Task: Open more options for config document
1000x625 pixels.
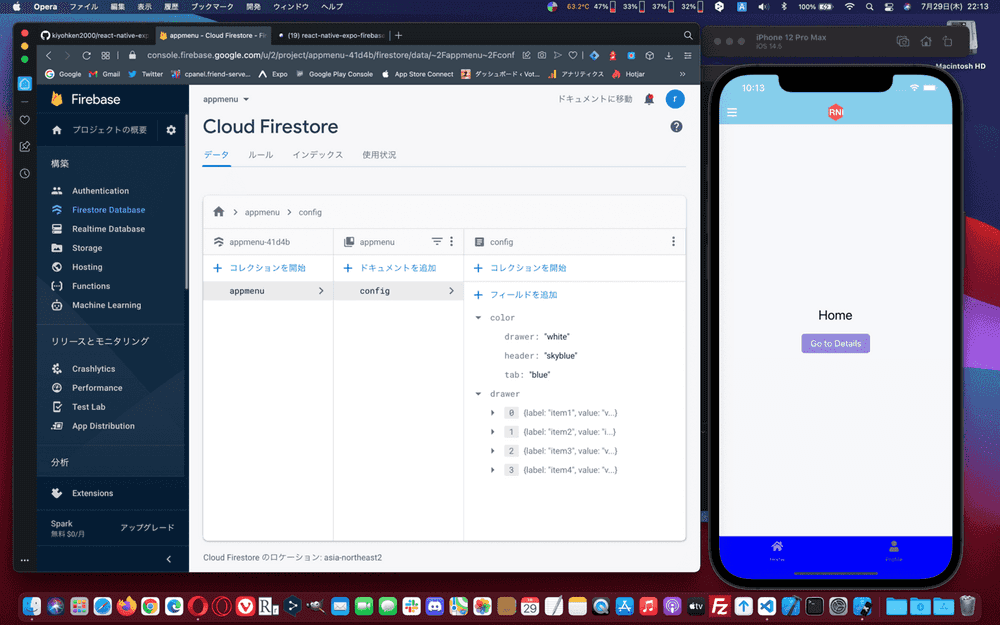Action: tap(673, 242)
